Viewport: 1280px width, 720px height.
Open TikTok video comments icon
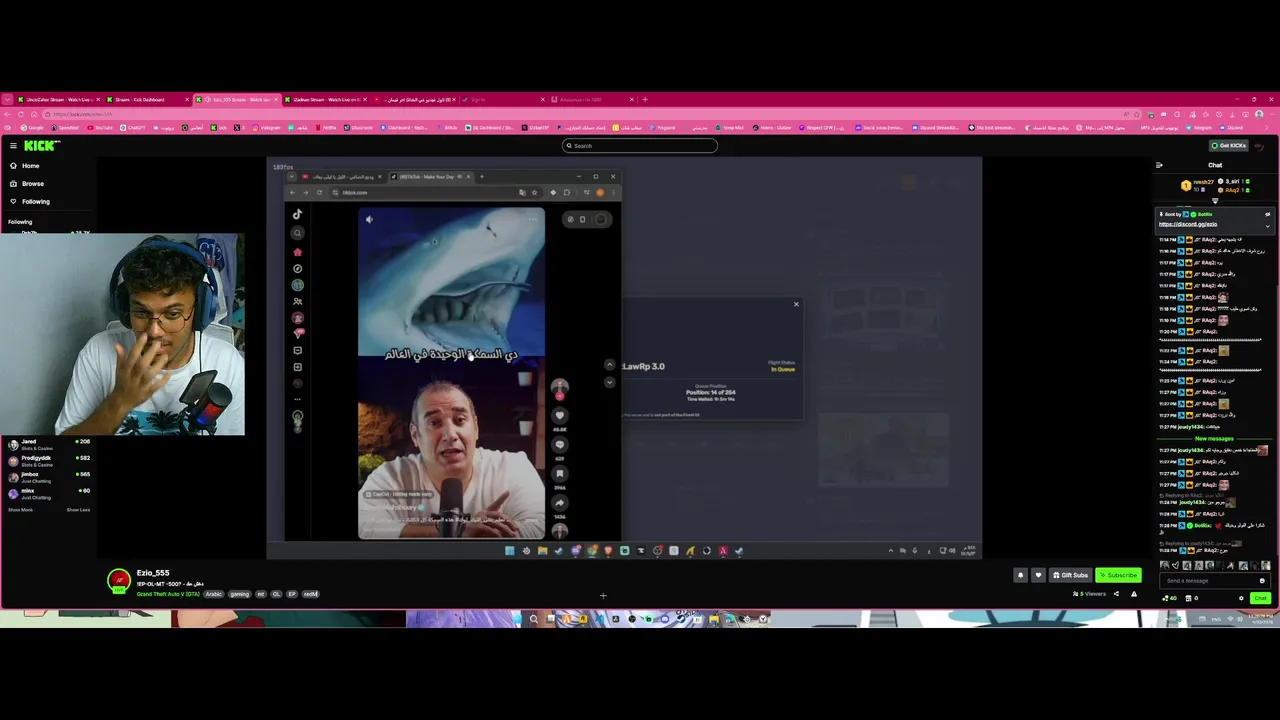coord(560,444)
